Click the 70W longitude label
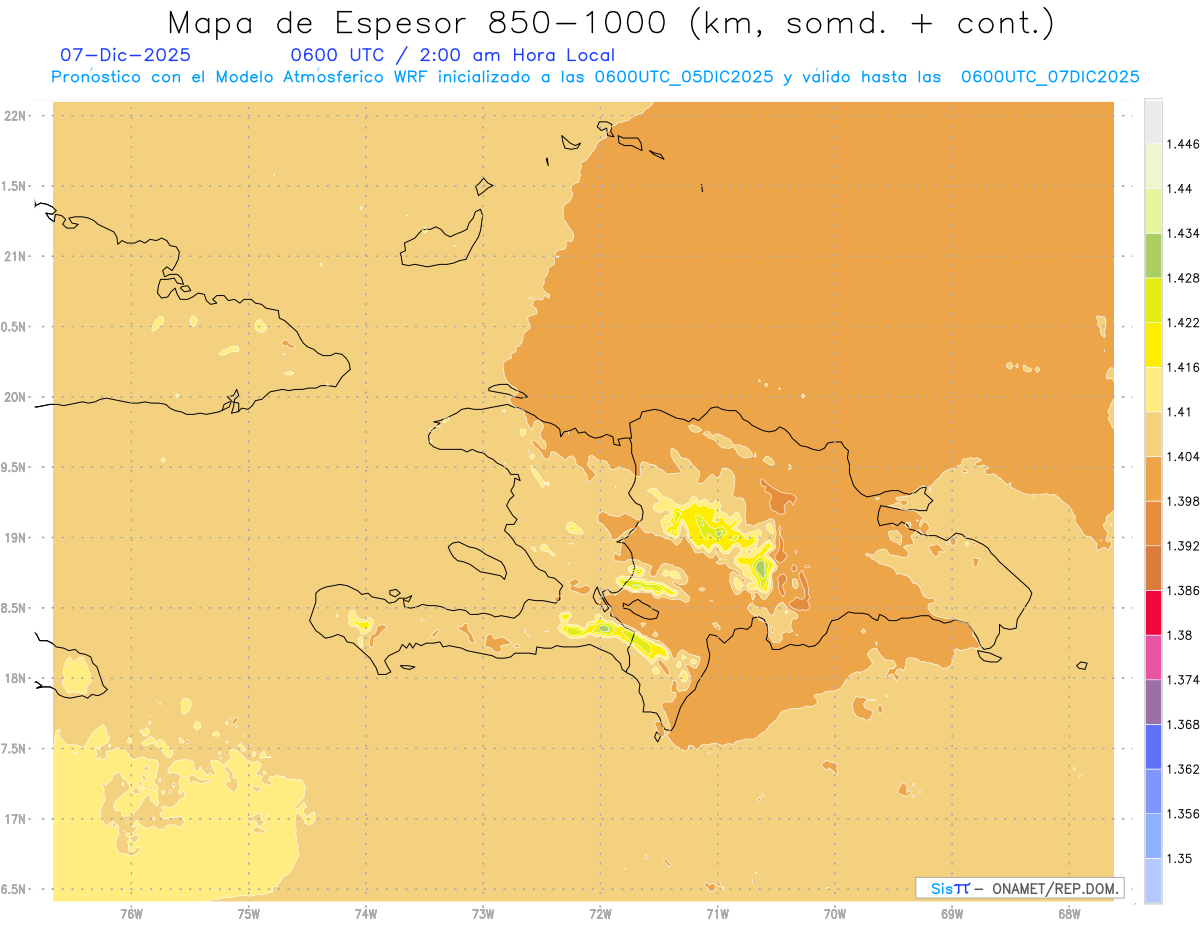This screenshot has width=1200, height=927. (835, 914)
